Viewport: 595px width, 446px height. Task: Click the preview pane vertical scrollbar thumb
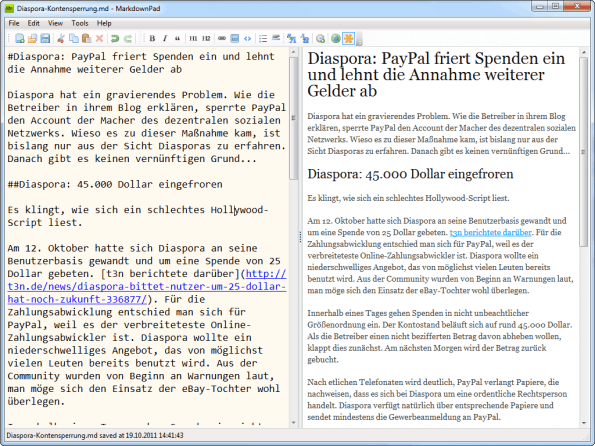coord(584,152)
